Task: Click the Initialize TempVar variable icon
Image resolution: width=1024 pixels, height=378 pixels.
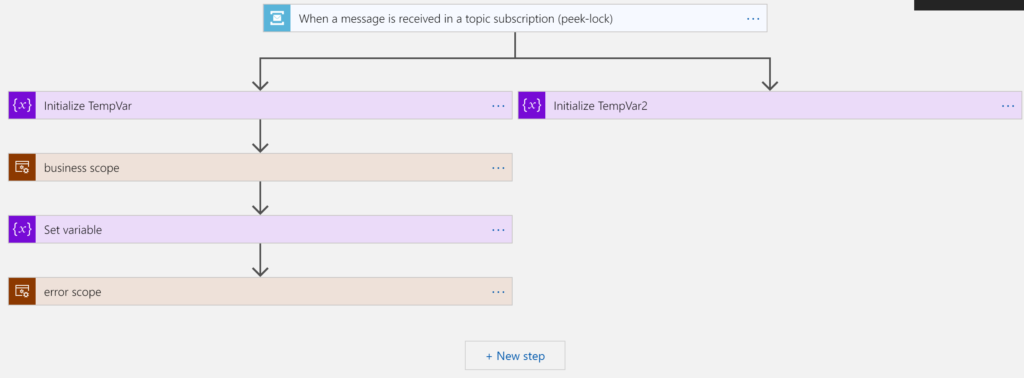Action: (22, 105)
